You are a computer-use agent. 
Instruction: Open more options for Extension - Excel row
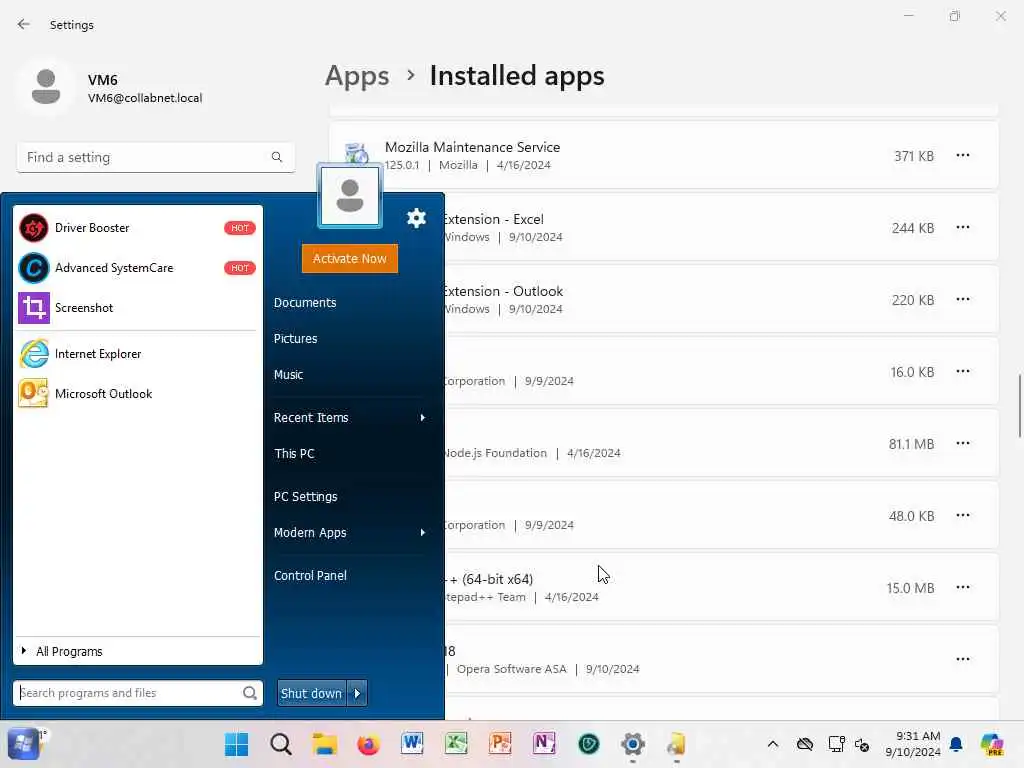[963, 227]
